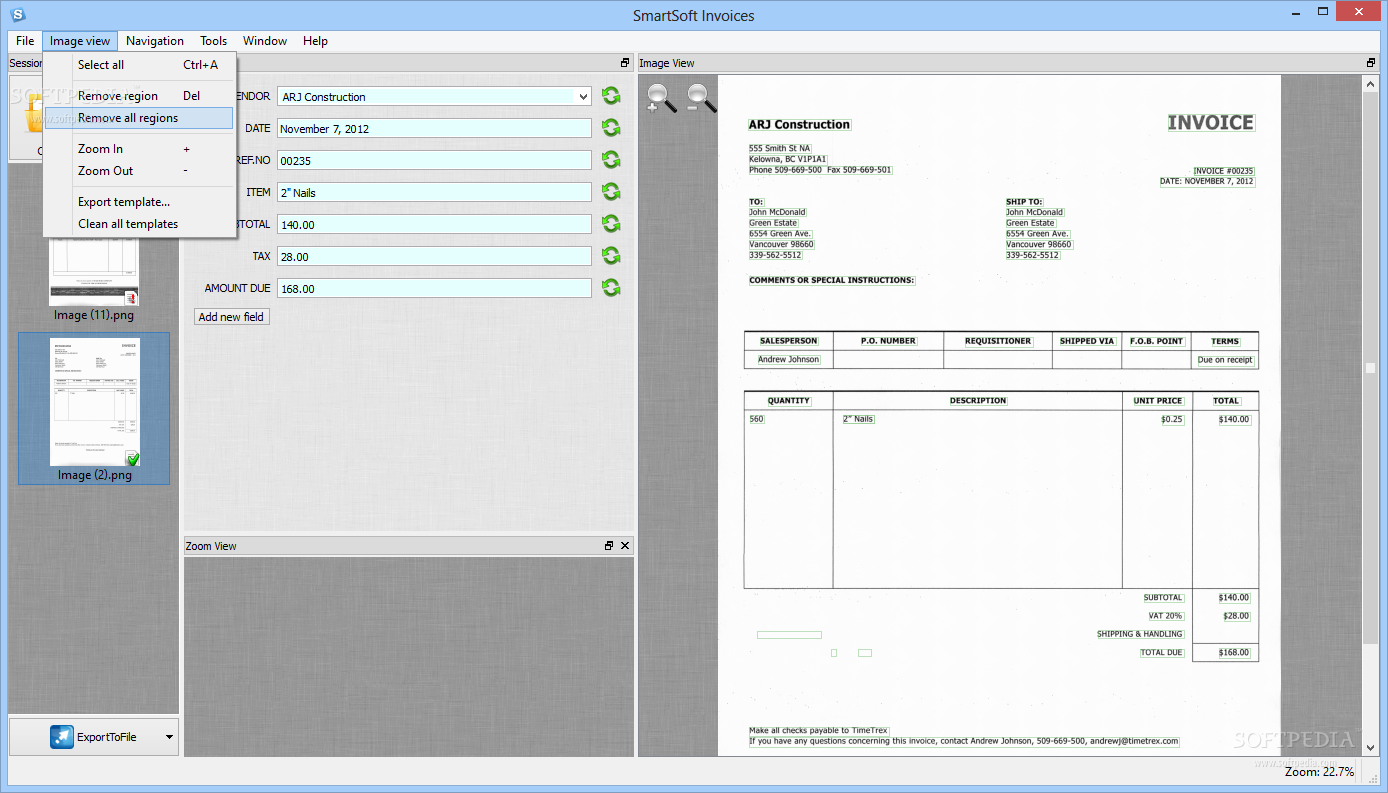This screenshot has width=1388, height=793.
Task: Open the VENDOR combo box dropdown
Action: pos(583,97)
